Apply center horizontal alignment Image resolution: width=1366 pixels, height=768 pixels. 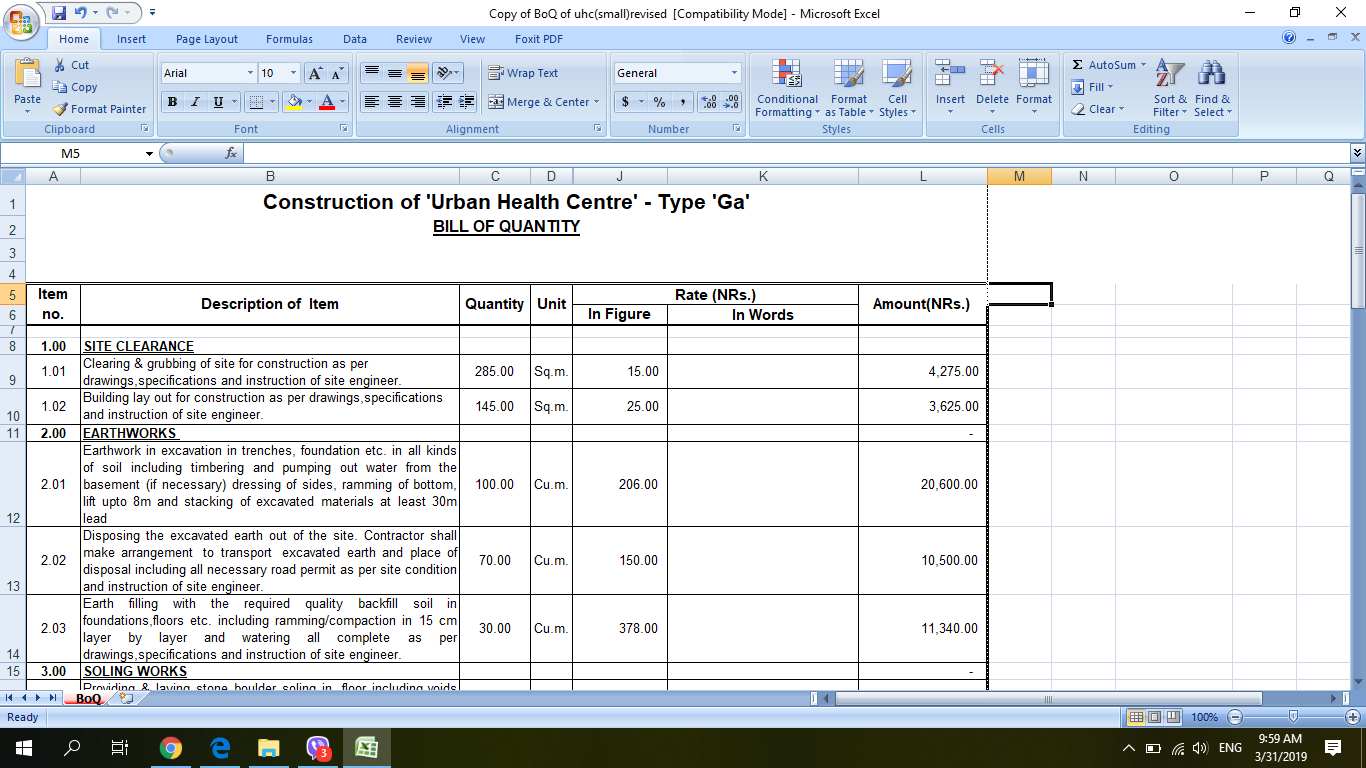click(x=395, y=102)
